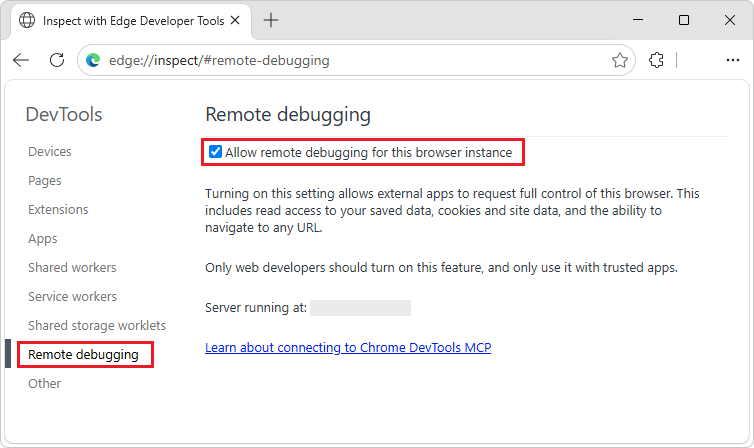Screen dimensions: 754x448
Task: Reload the page with the refresh icon
Action: click(x=57, y=60)
